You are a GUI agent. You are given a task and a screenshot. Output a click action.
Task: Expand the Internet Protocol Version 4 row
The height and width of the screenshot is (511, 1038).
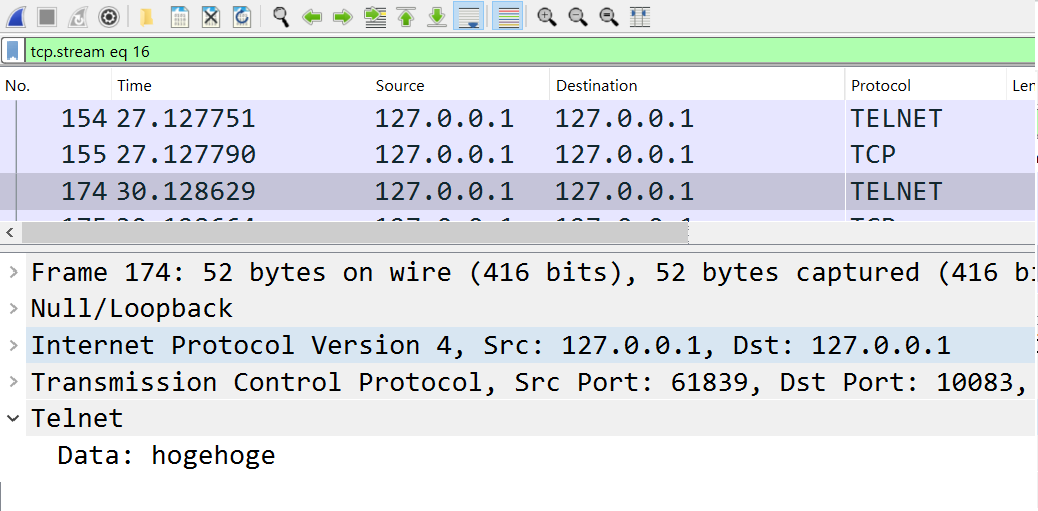tap(13, 345)
